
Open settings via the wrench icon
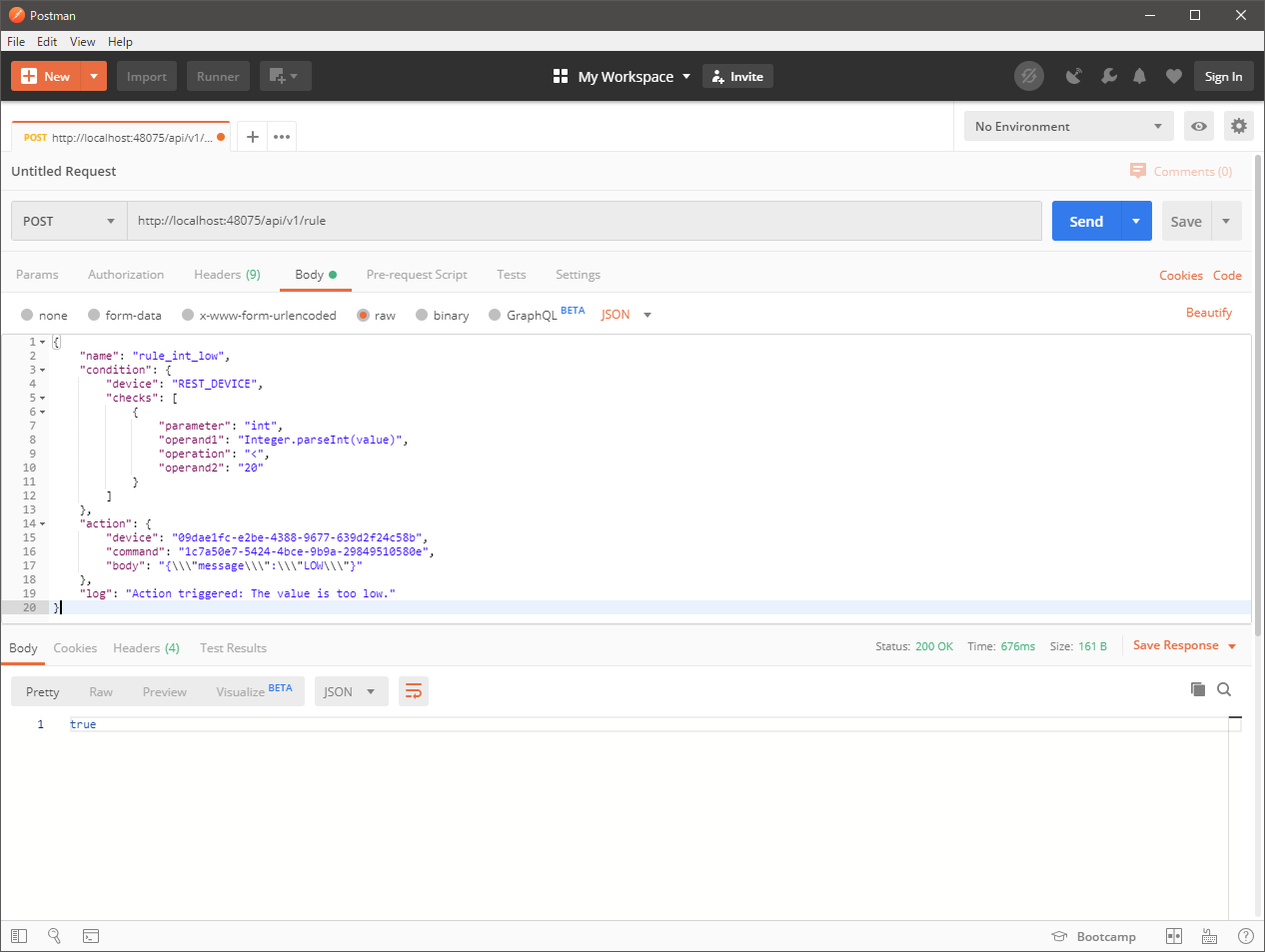click(x=1108, y=76)
